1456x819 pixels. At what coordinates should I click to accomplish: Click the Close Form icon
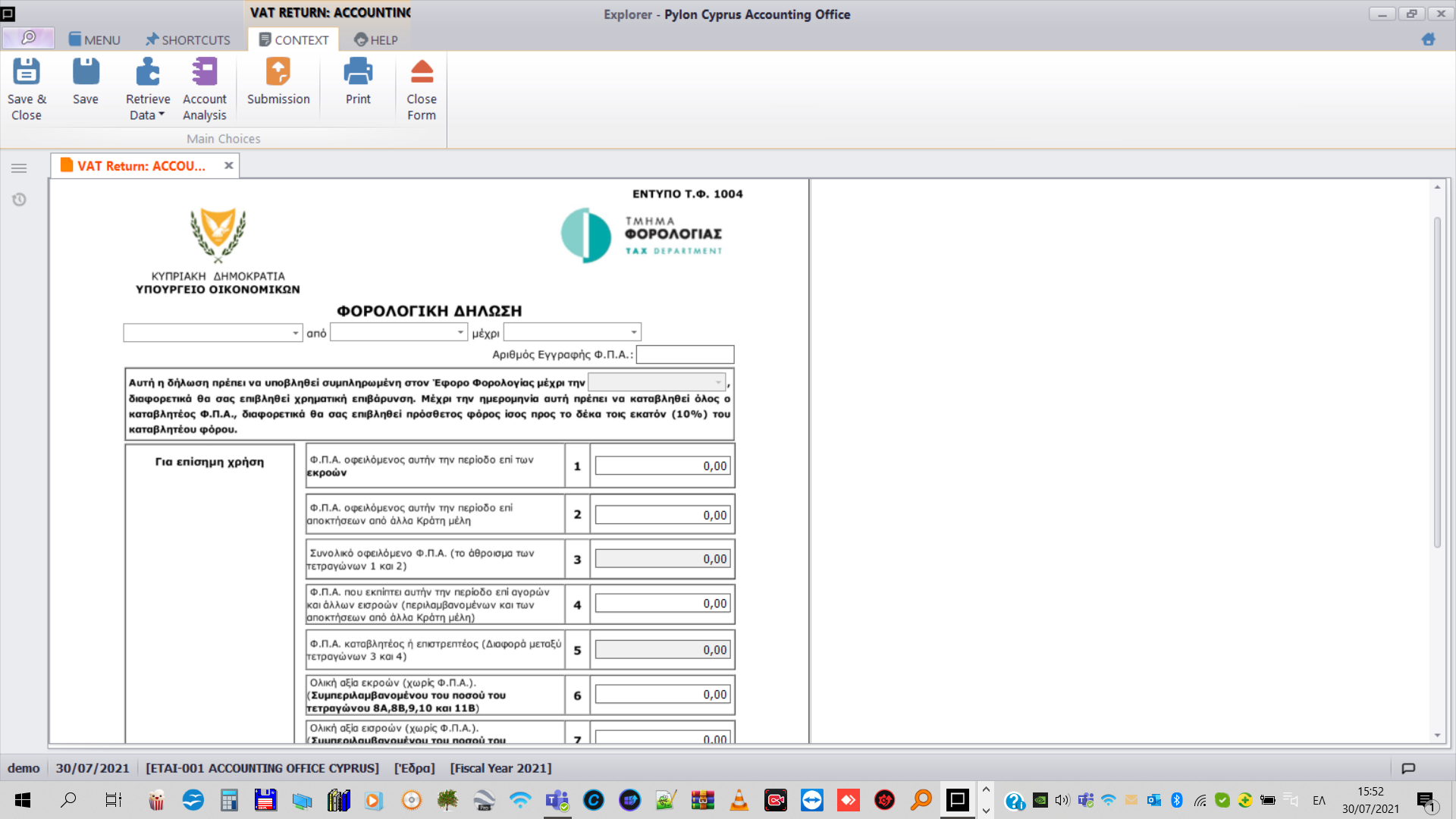[422, 73]
